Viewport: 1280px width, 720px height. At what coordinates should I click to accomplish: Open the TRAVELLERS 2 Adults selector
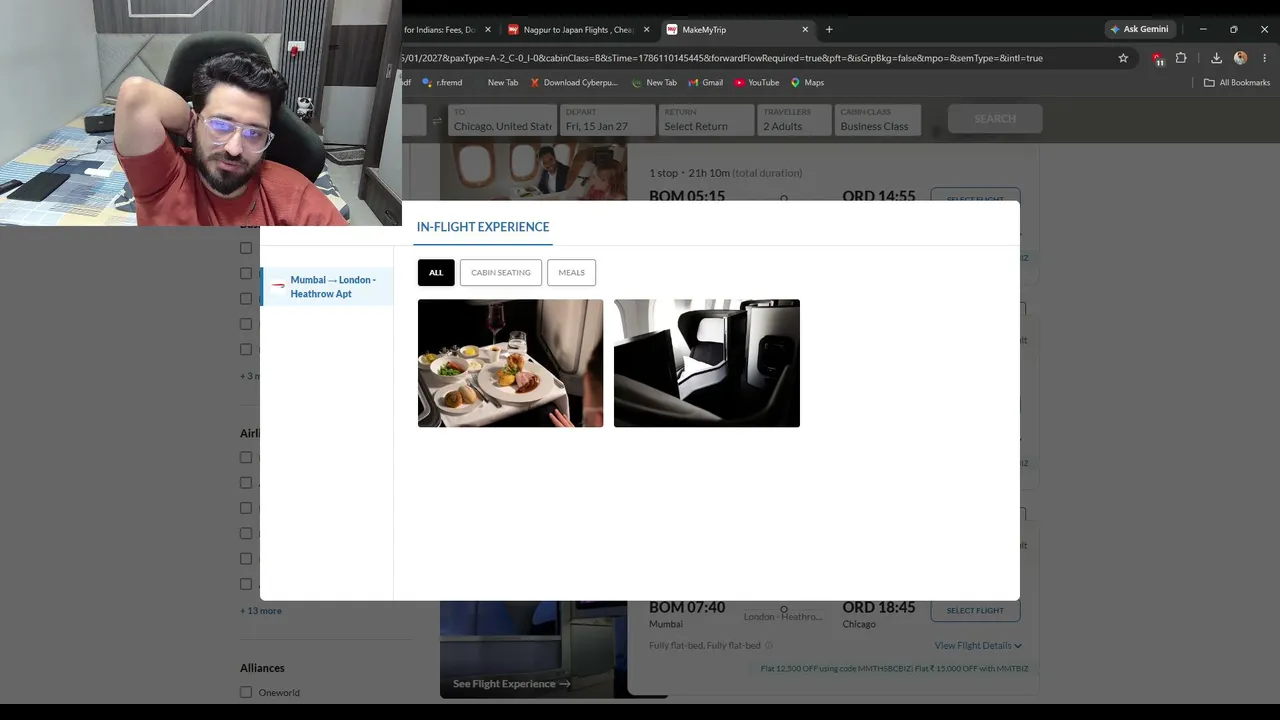pos(795,120)
